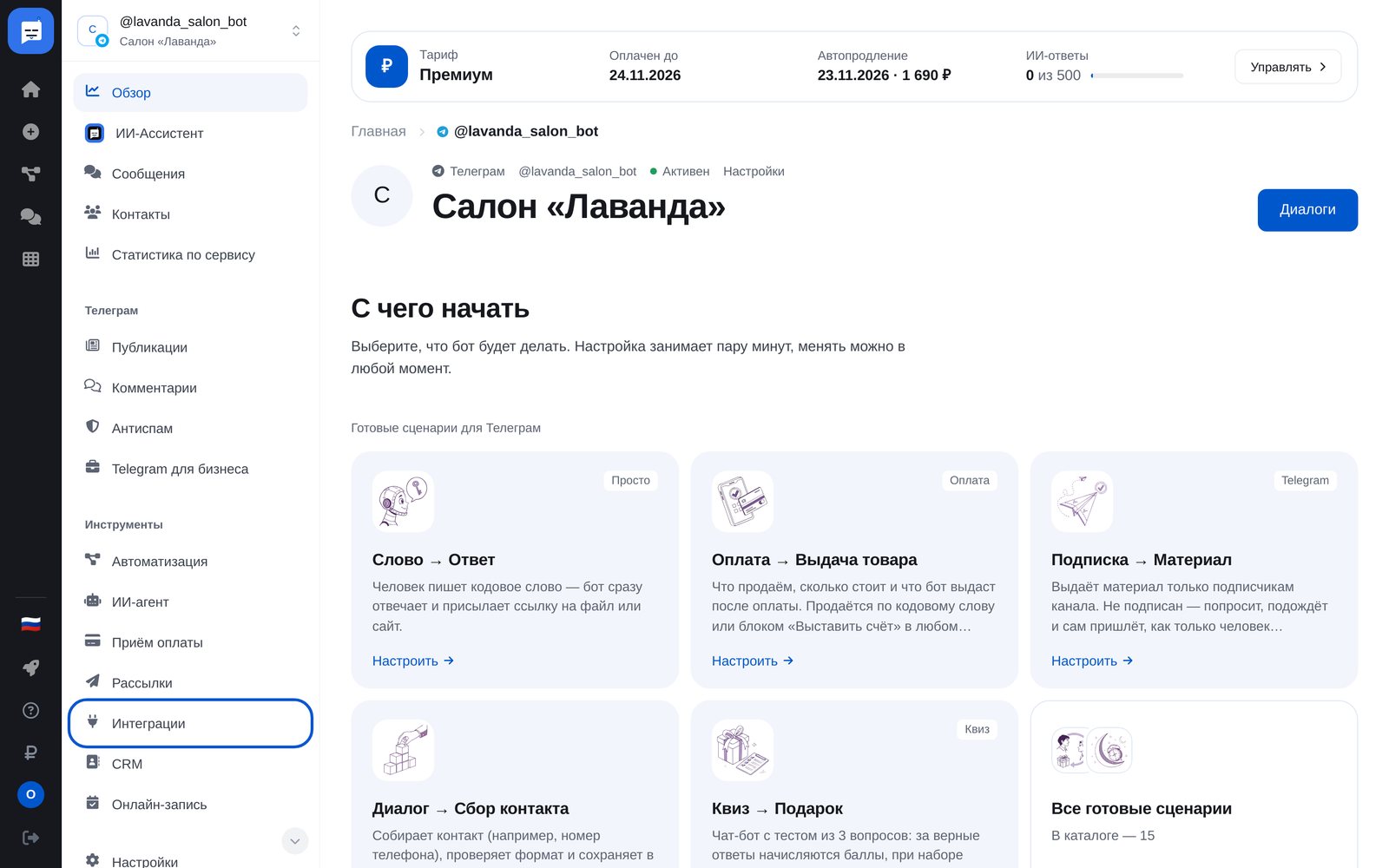Open the flow diagram icon in rail

click(x=30, y=174)
